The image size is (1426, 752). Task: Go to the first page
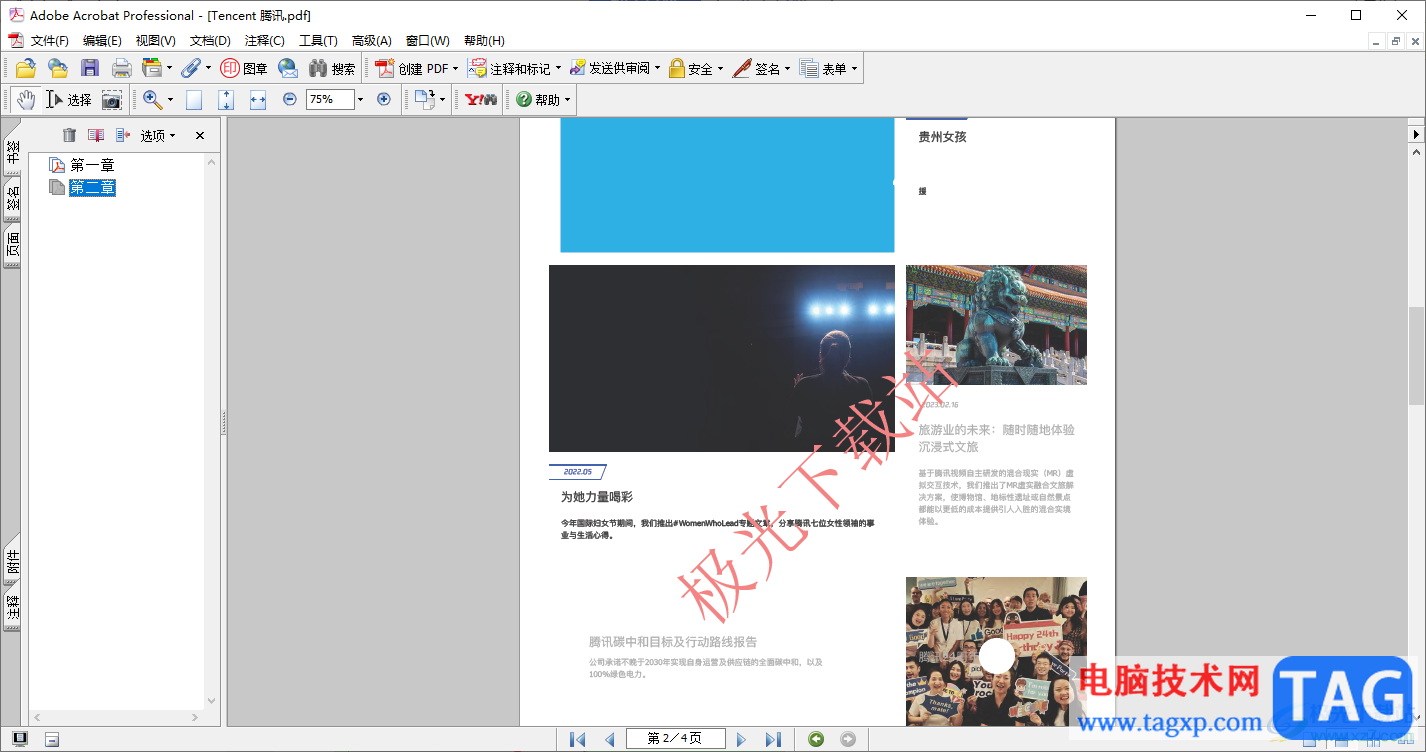tap(577, 739)
